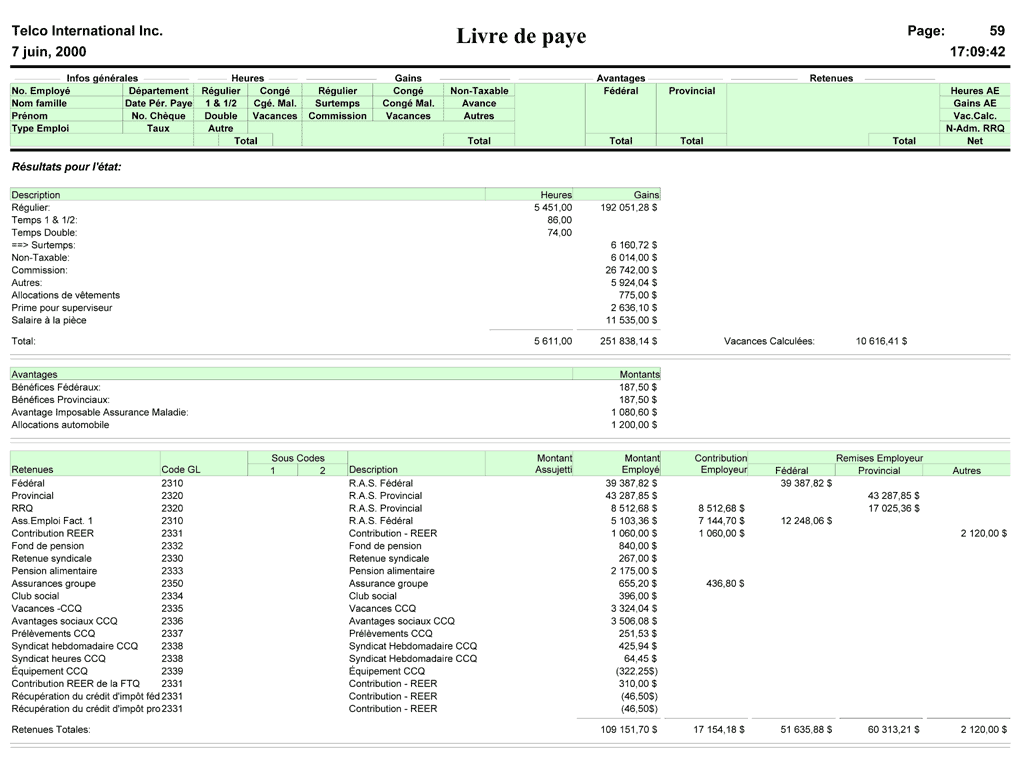Select the report title Livre de paye
This screenshot has height=761, width=1019.
pos(520,36)
